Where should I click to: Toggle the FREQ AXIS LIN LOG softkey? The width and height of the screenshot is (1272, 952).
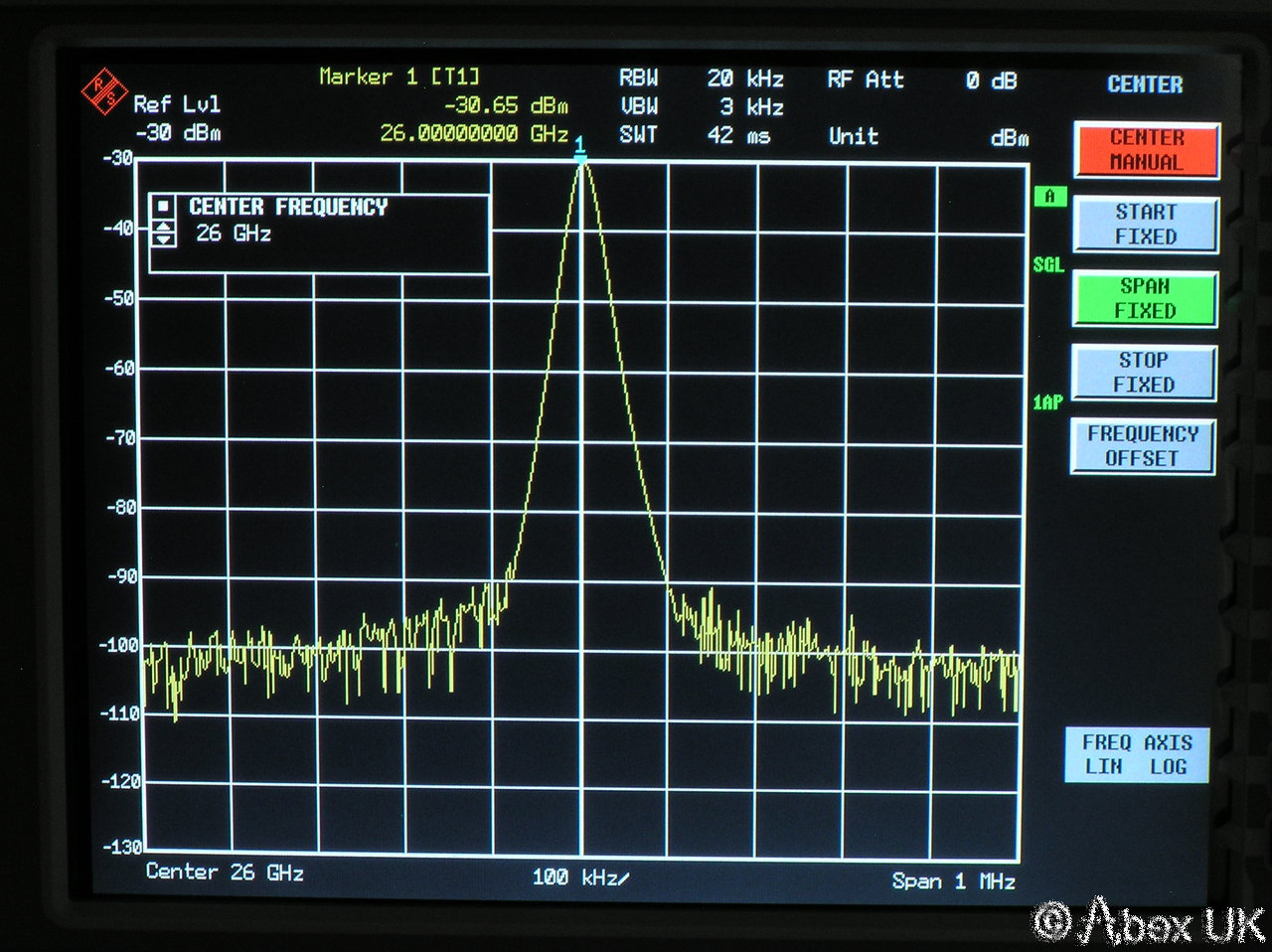1137,755
